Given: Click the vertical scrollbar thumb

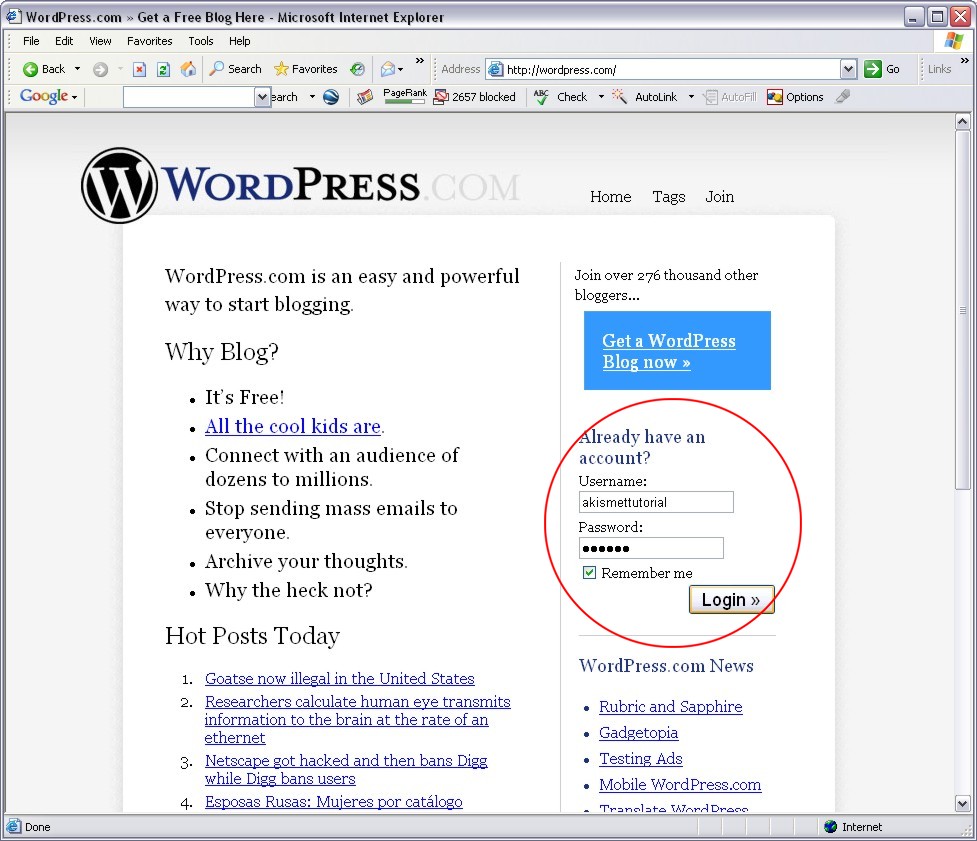Looking at the screenshot, I should pyautogui.click(x=962, y=310).
